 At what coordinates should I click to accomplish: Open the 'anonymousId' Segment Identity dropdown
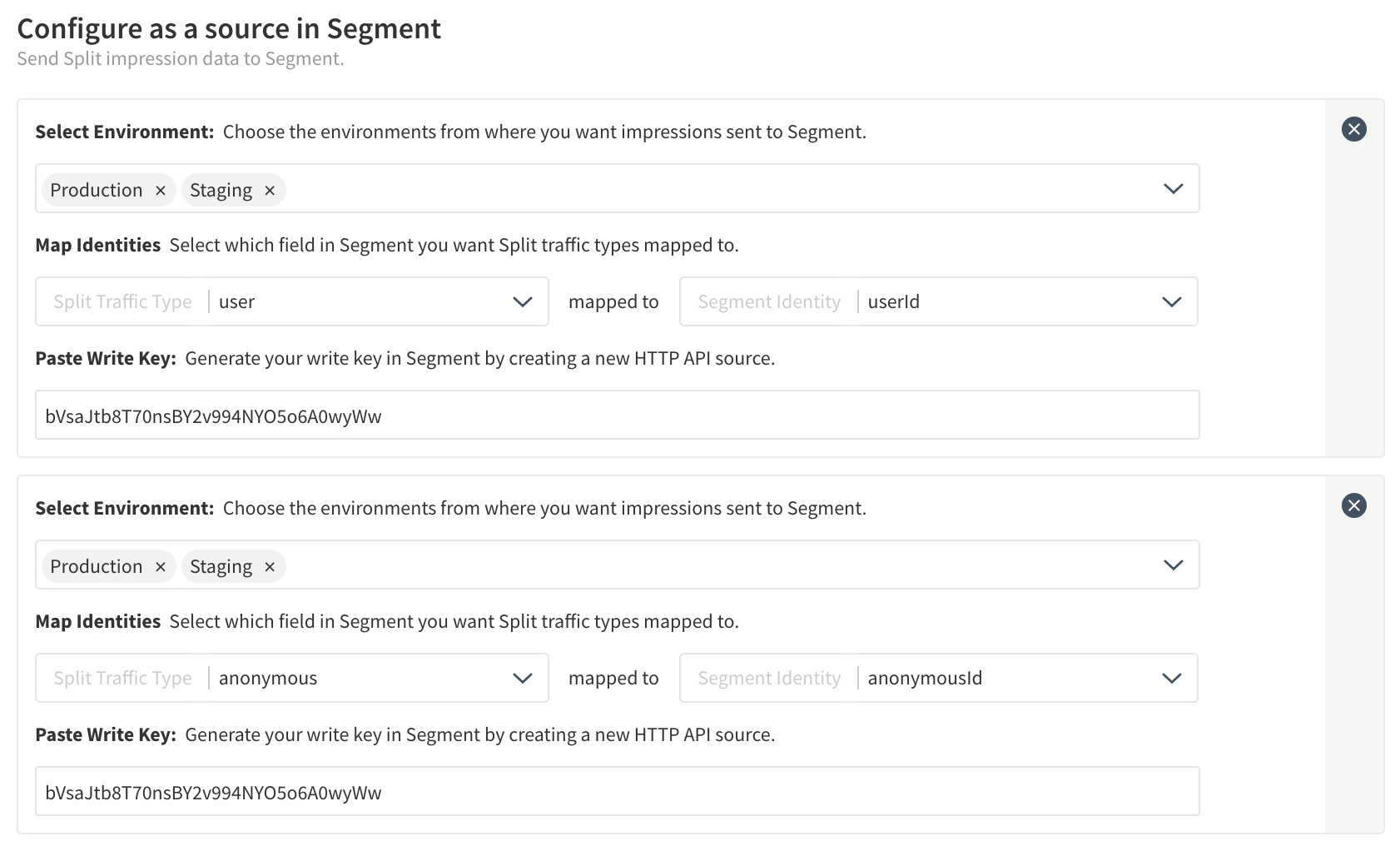pos(999,678)
